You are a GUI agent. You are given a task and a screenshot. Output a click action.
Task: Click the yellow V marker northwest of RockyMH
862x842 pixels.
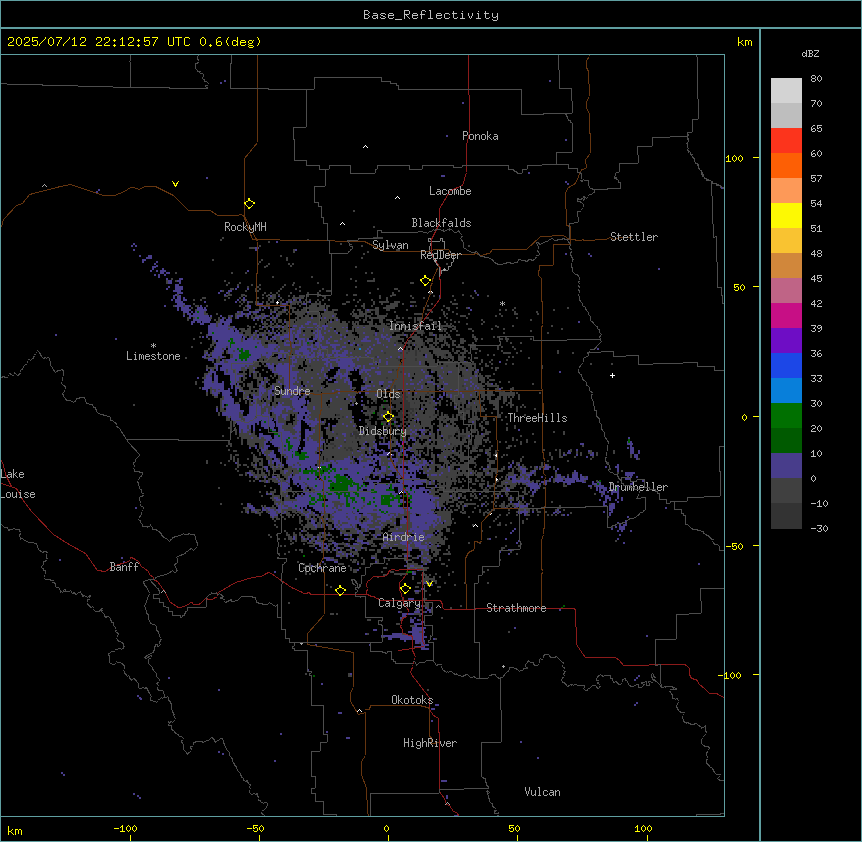pyautogui.click(x=175, y=184)
